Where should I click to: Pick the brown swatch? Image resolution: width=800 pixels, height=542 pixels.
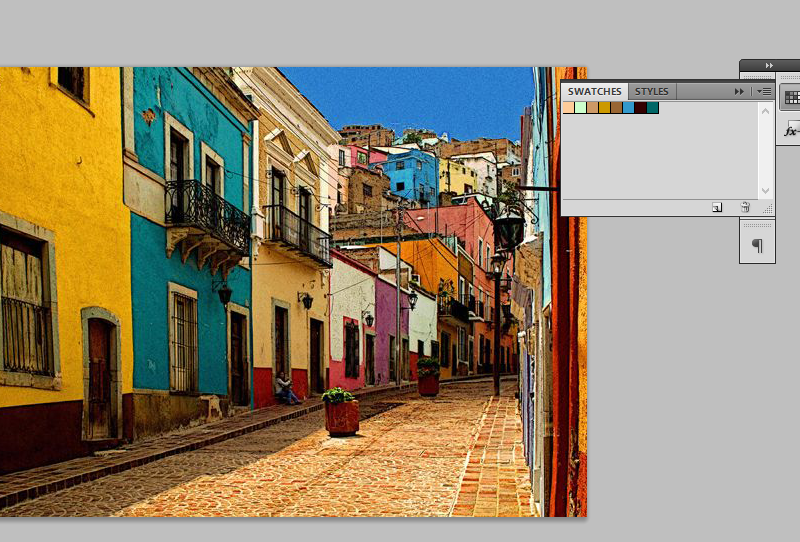pos(616,108)
